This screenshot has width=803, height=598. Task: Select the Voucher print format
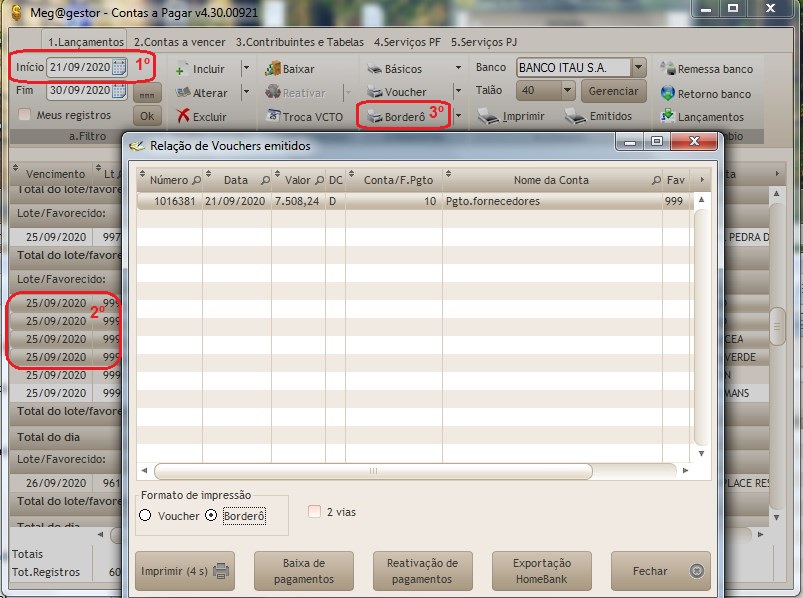146,516
